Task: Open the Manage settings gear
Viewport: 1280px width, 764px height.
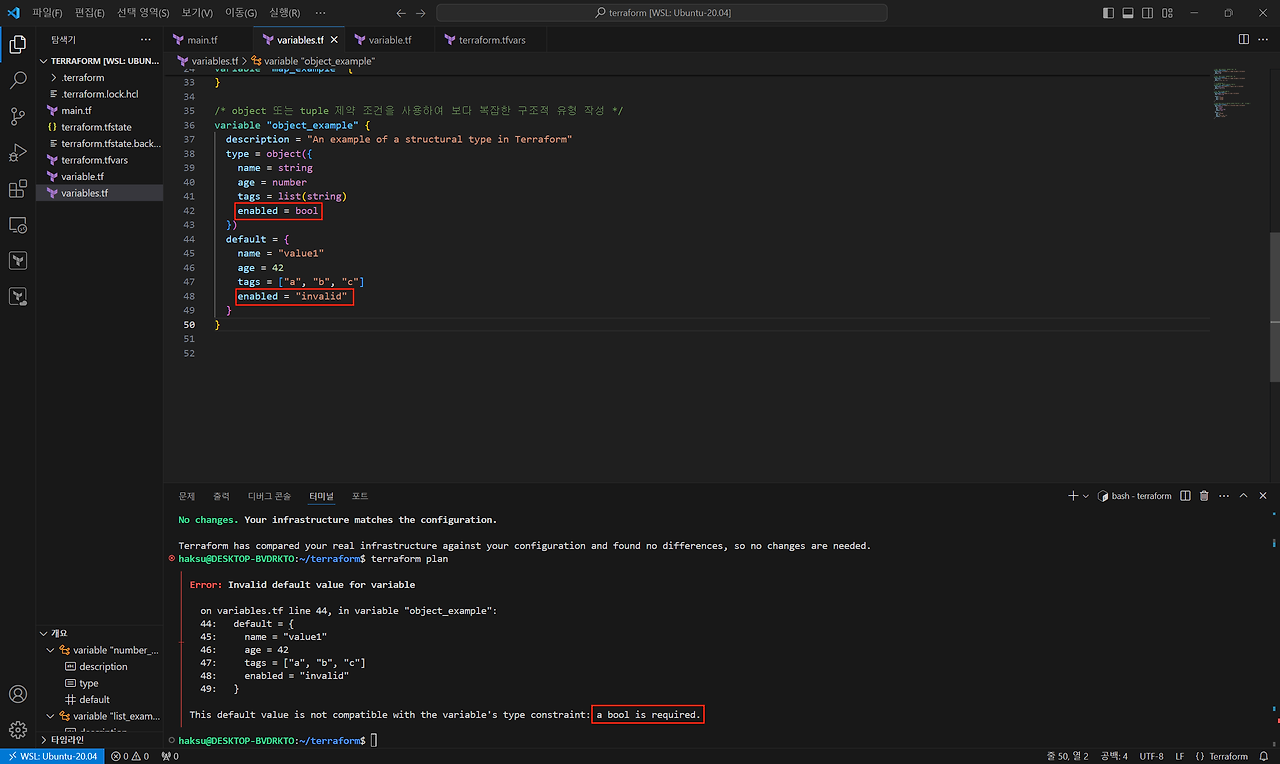Action: 17,730
